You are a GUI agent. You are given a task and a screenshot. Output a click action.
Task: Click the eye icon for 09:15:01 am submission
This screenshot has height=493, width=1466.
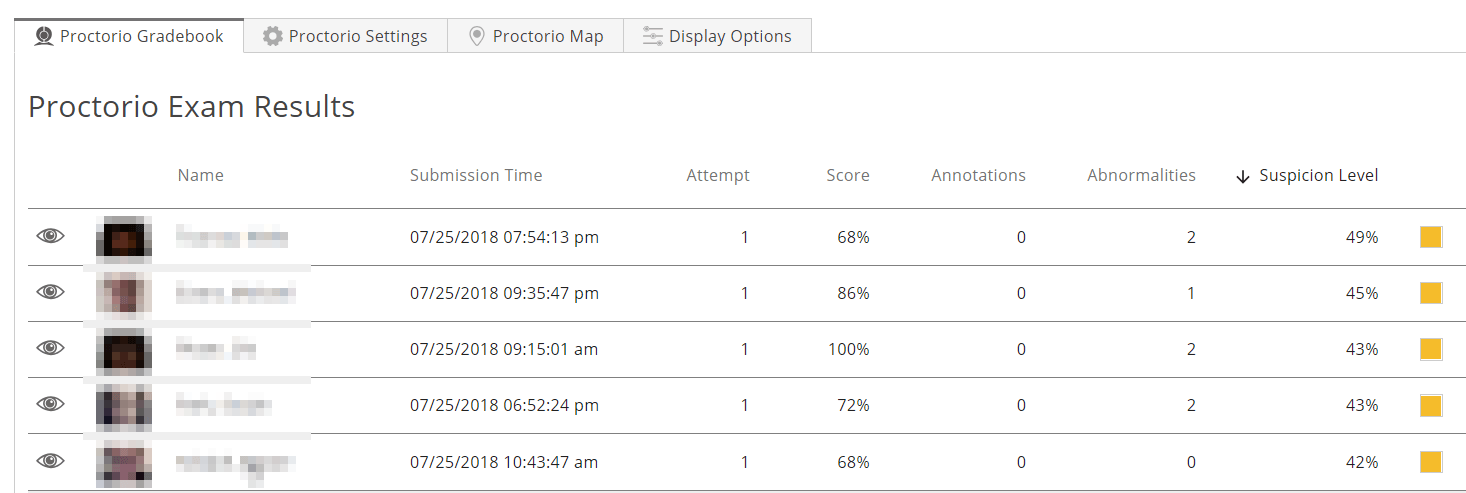click(x=50, y=349)
